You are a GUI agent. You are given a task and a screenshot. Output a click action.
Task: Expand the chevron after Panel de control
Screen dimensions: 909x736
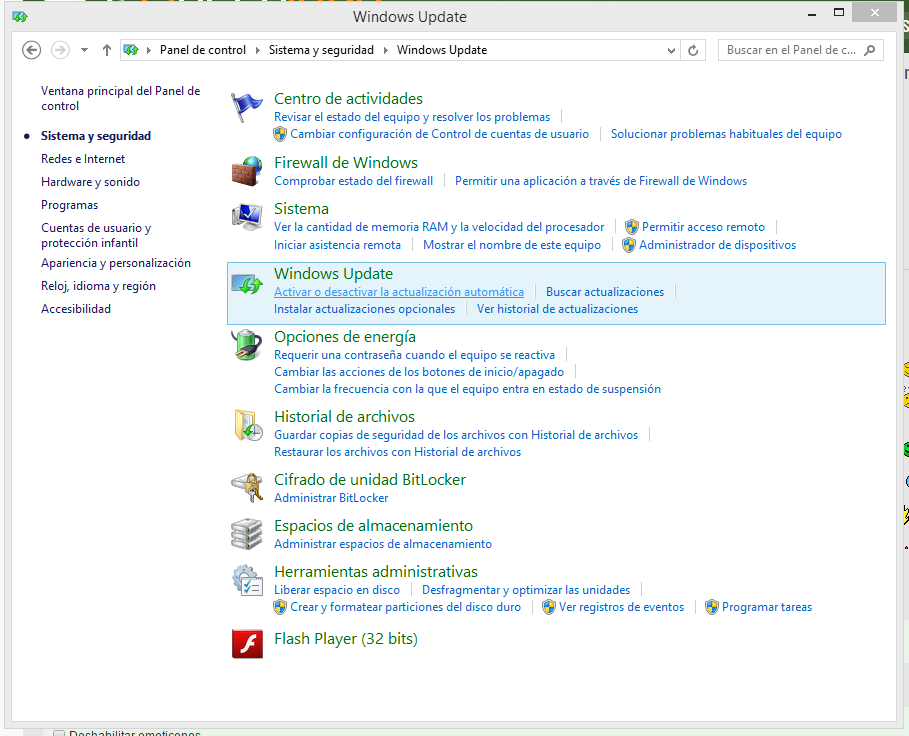[x=258, y=50]
